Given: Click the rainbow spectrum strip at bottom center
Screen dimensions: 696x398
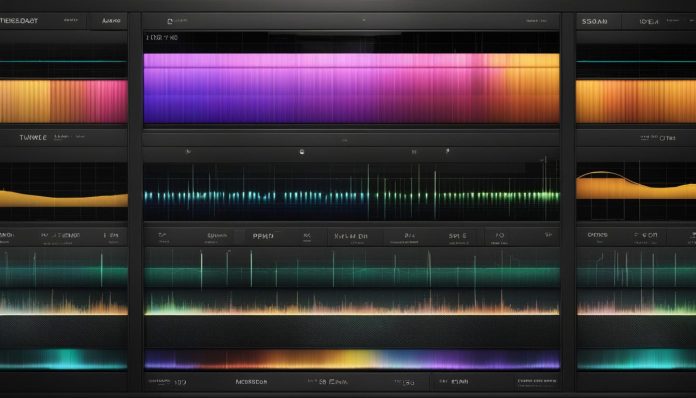Looking at the screenshot, I should [352, 359].
